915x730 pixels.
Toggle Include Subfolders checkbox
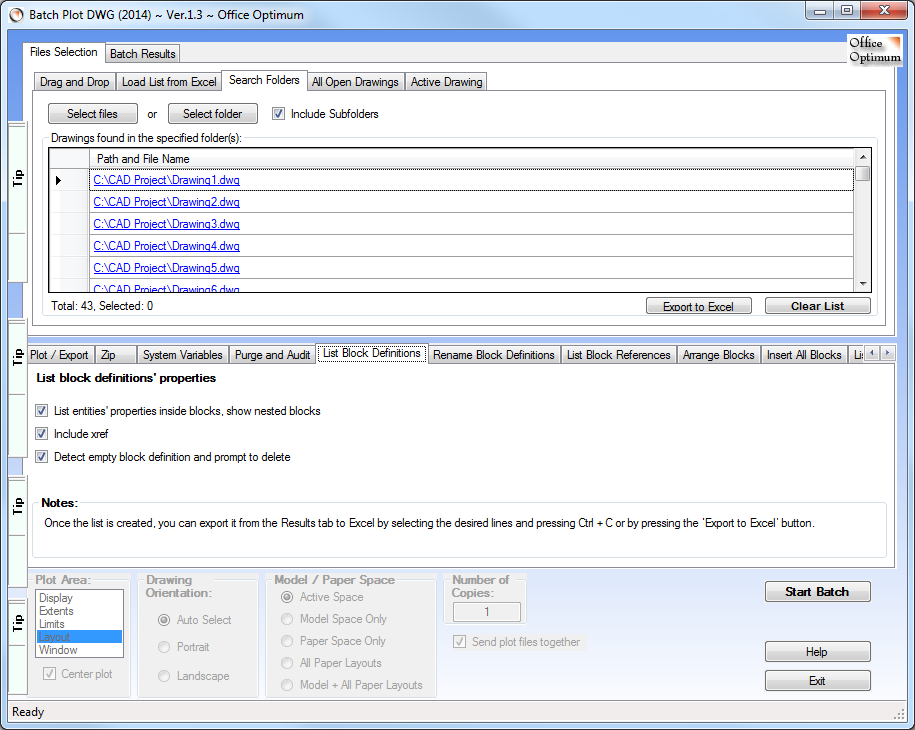pos(278,114)
